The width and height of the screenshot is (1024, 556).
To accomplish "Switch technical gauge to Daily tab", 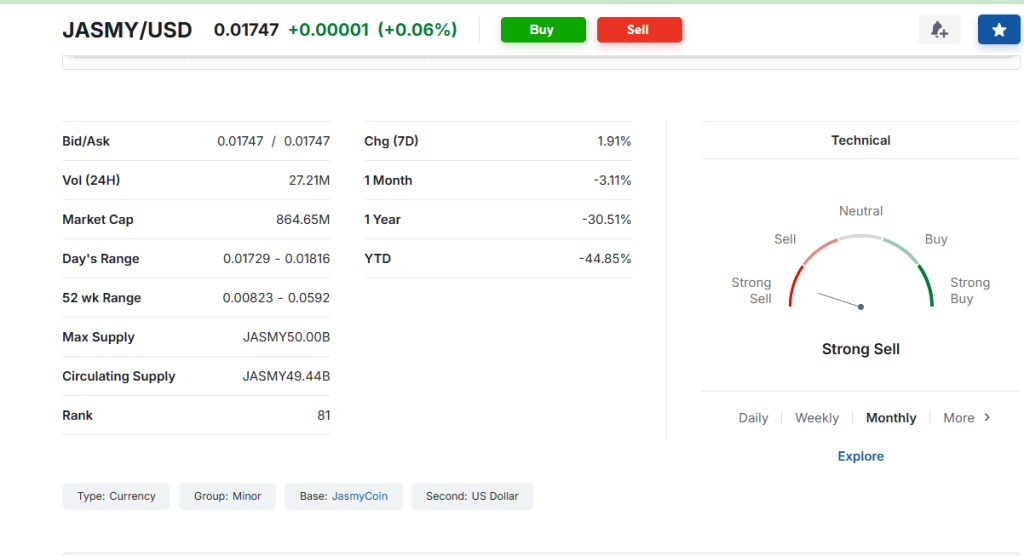I will (x=753, y=417).
